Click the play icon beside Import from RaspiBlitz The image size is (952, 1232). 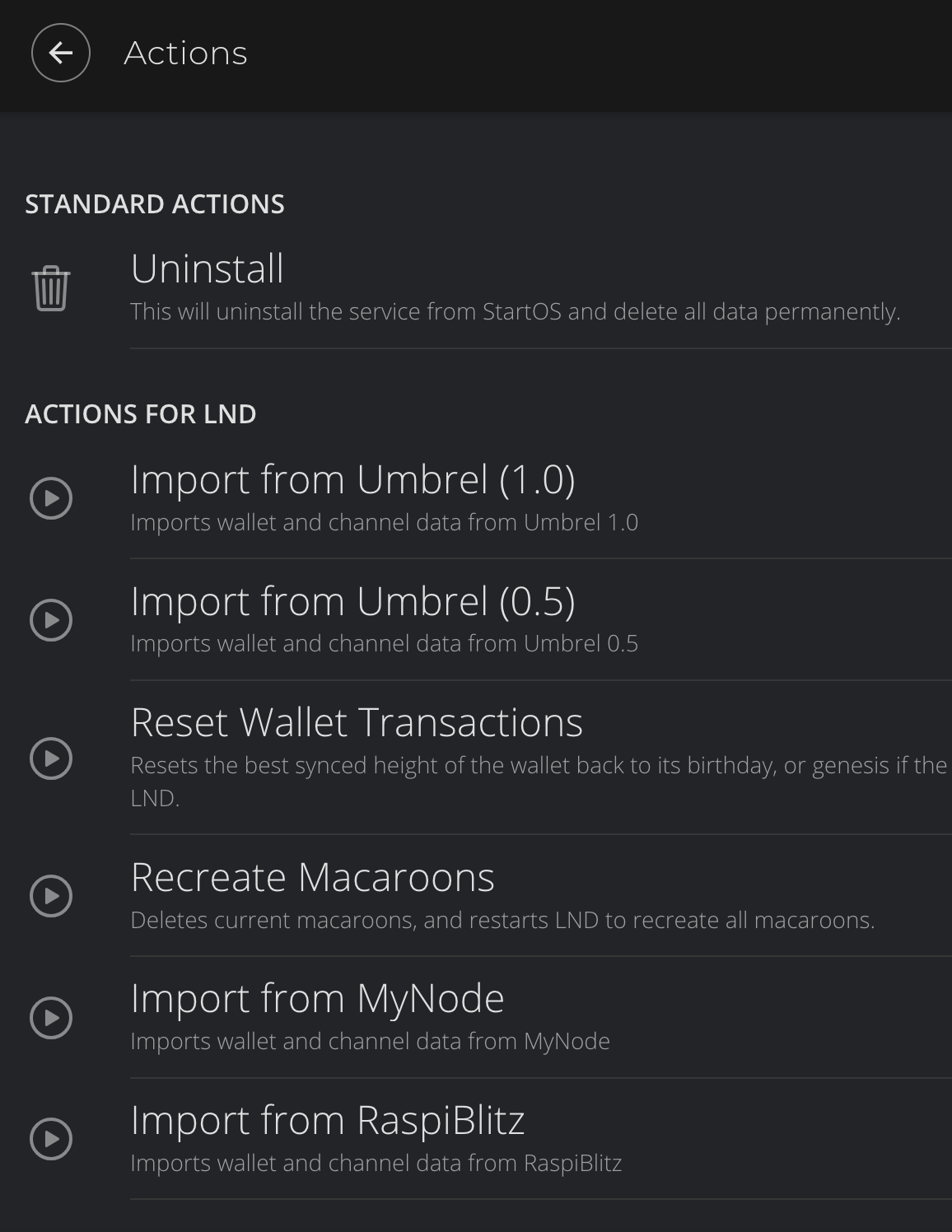51,1141
